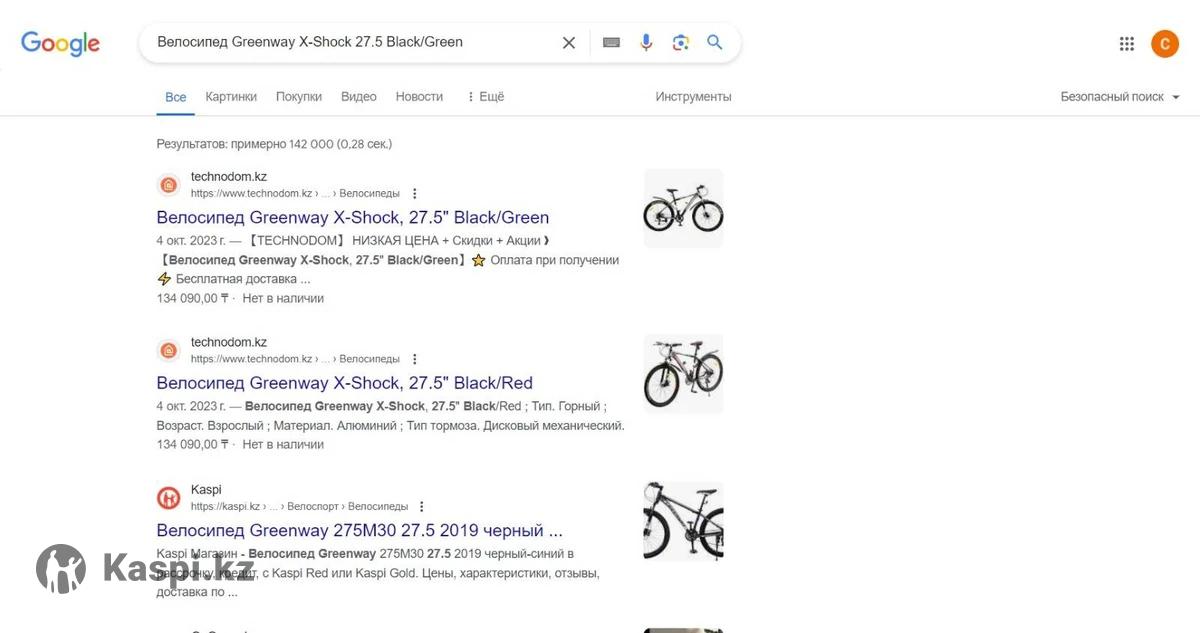Open the Google apps grid icon
Viewport: 1200px width, 633px height.
1127,43
